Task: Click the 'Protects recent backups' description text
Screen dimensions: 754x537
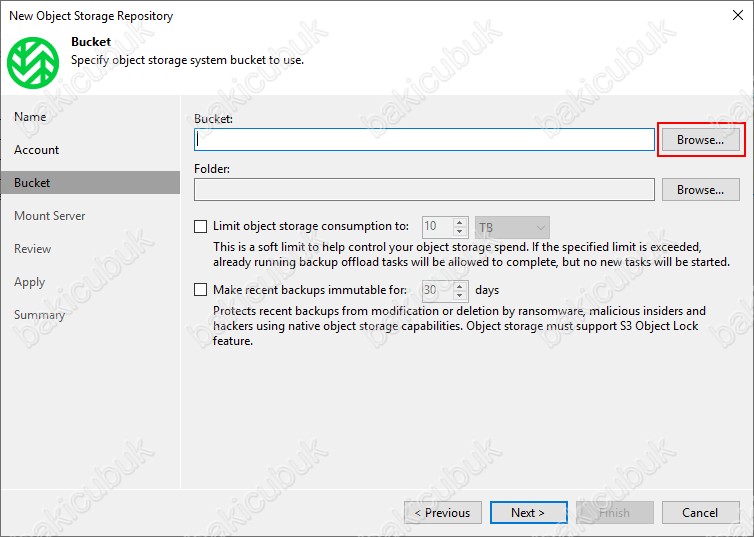Action: pyautogui.click(x=459, y=326)
